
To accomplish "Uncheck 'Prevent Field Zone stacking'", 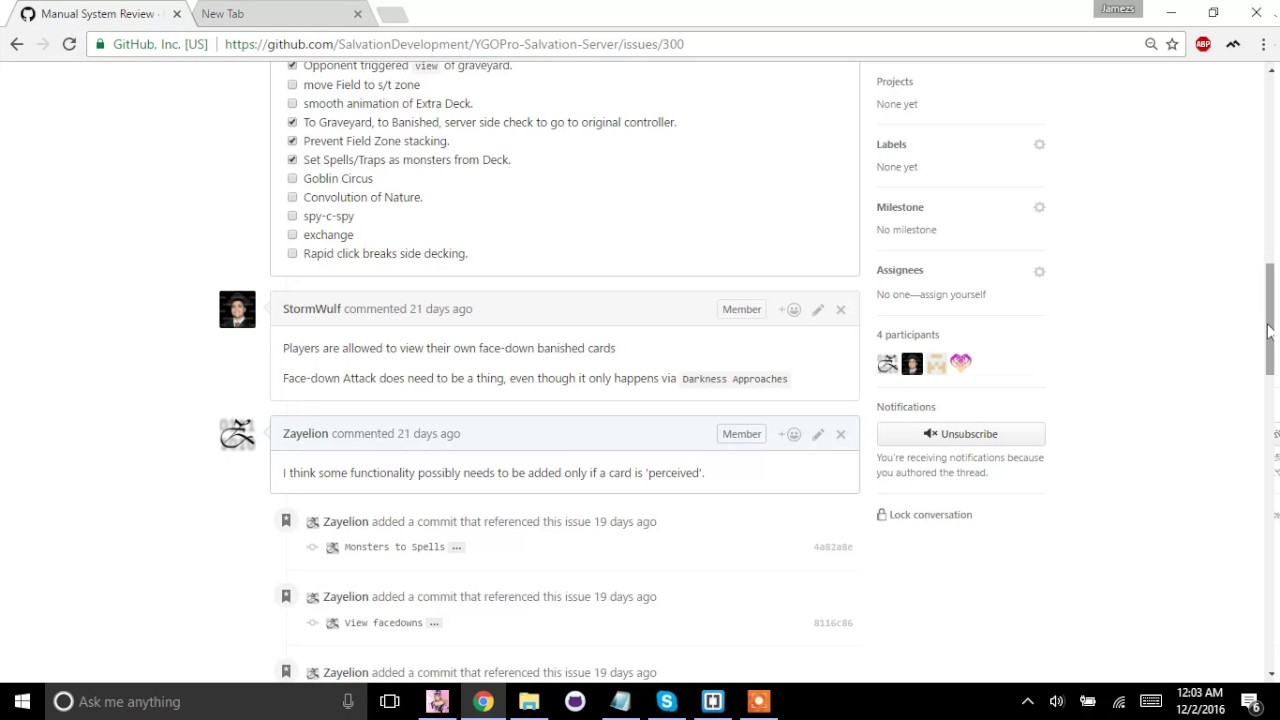I will pos(292,141).
